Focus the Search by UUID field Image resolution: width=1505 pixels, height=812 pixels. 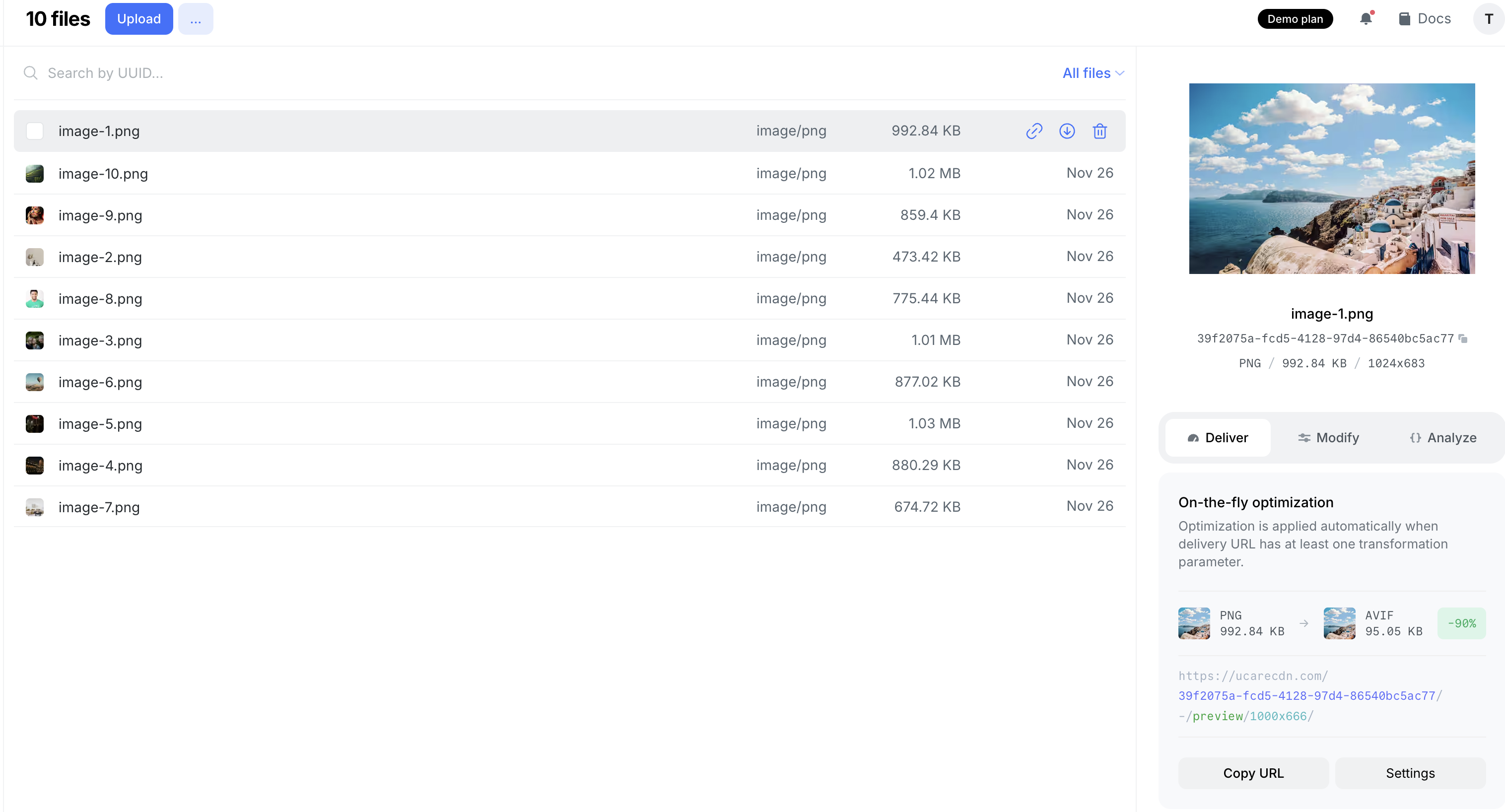[350, 73]
